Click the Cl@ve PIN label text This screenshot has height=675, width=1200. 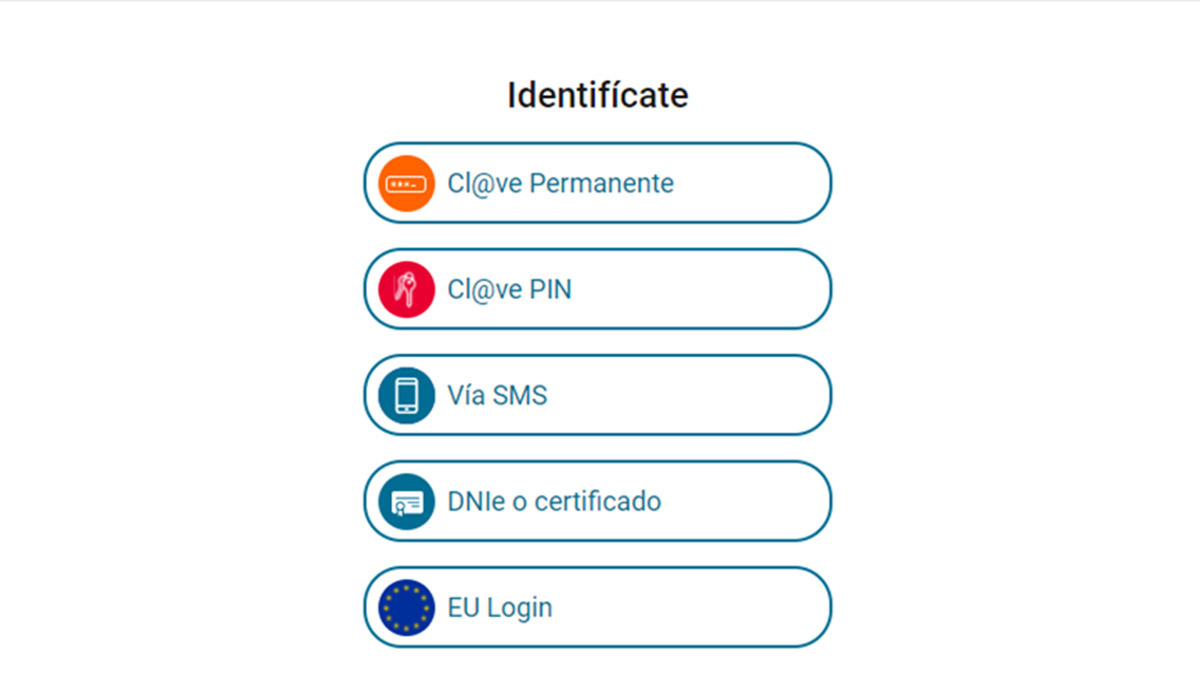509,289
